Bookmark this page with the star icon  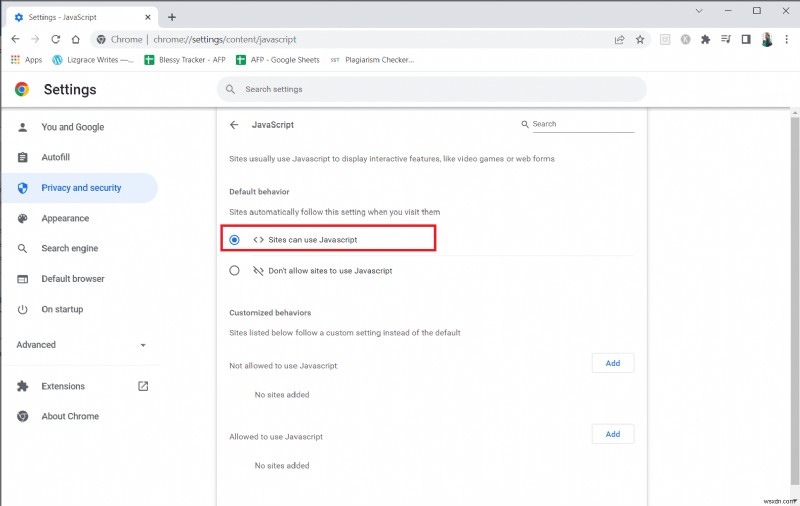coord(640,40)
